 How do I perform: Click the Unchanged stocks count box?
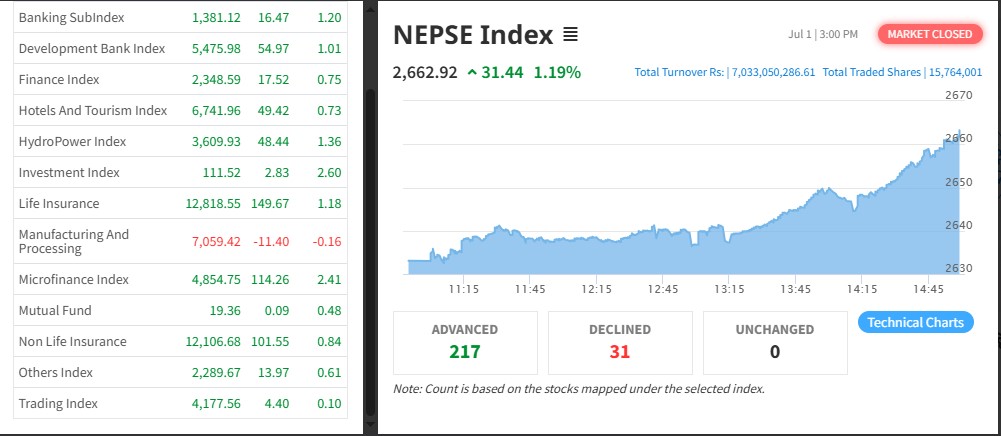click(x=774, y=341)
